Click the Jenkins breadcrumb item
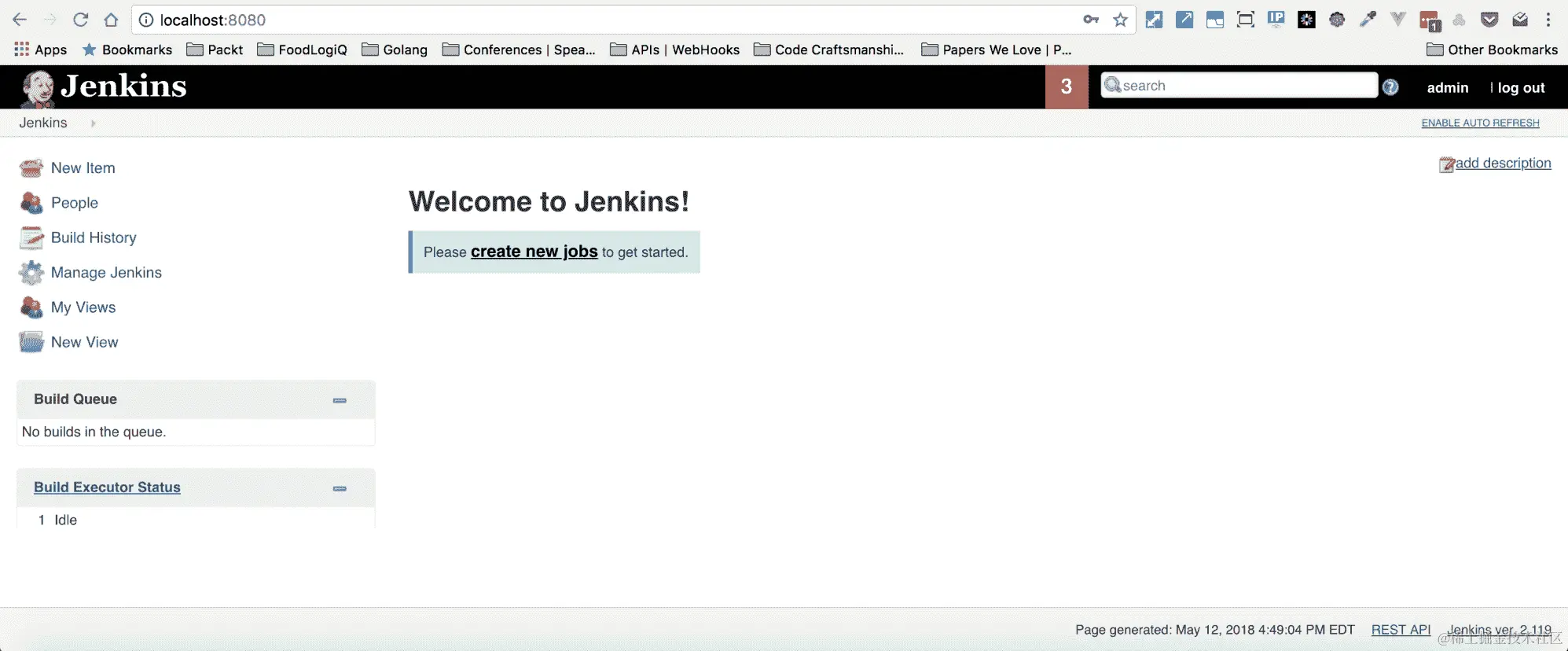The image size is (1568, 651). [43, 123]
